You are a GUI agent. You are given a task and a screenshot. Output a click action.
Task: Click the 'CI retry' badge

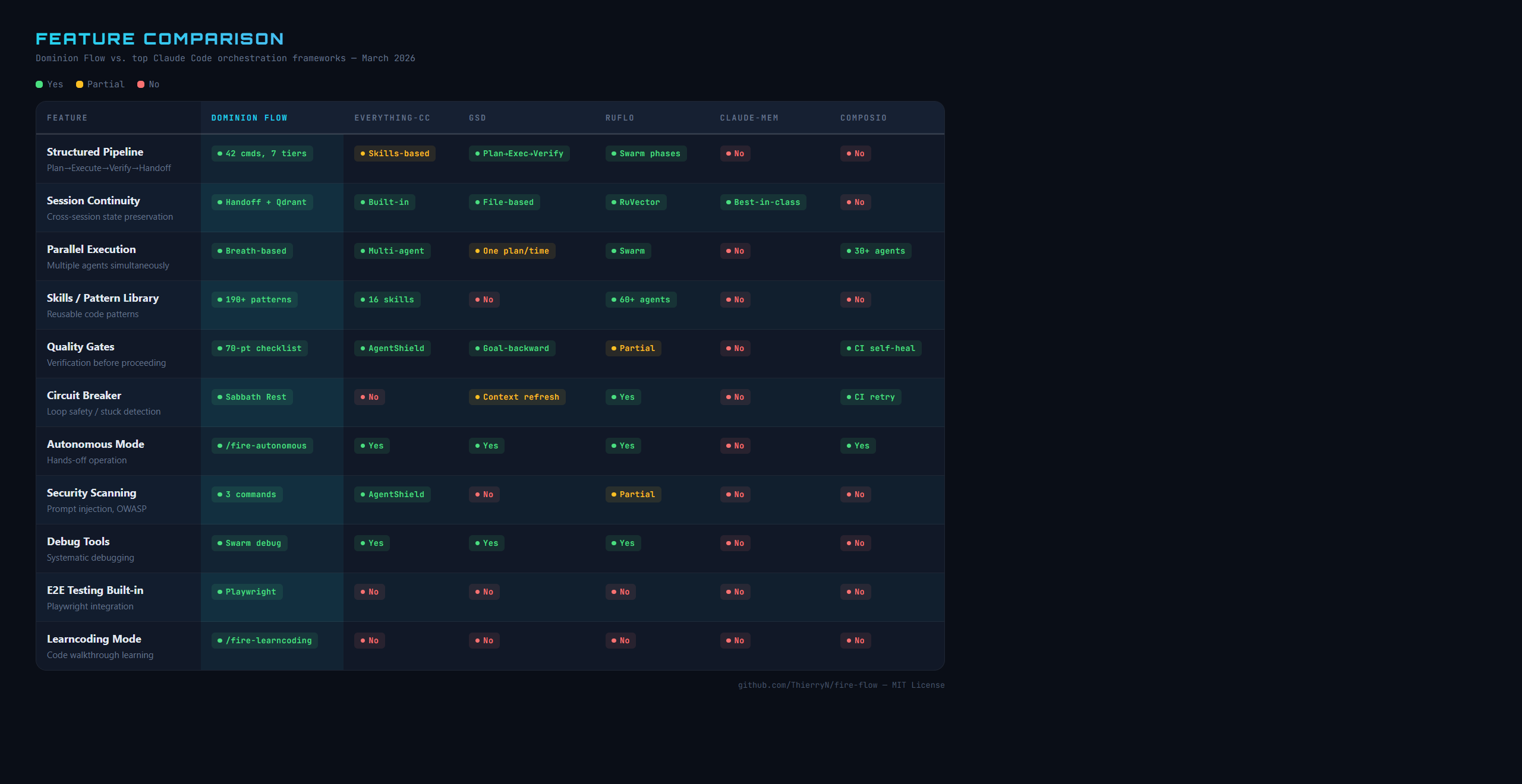point(871,397)
